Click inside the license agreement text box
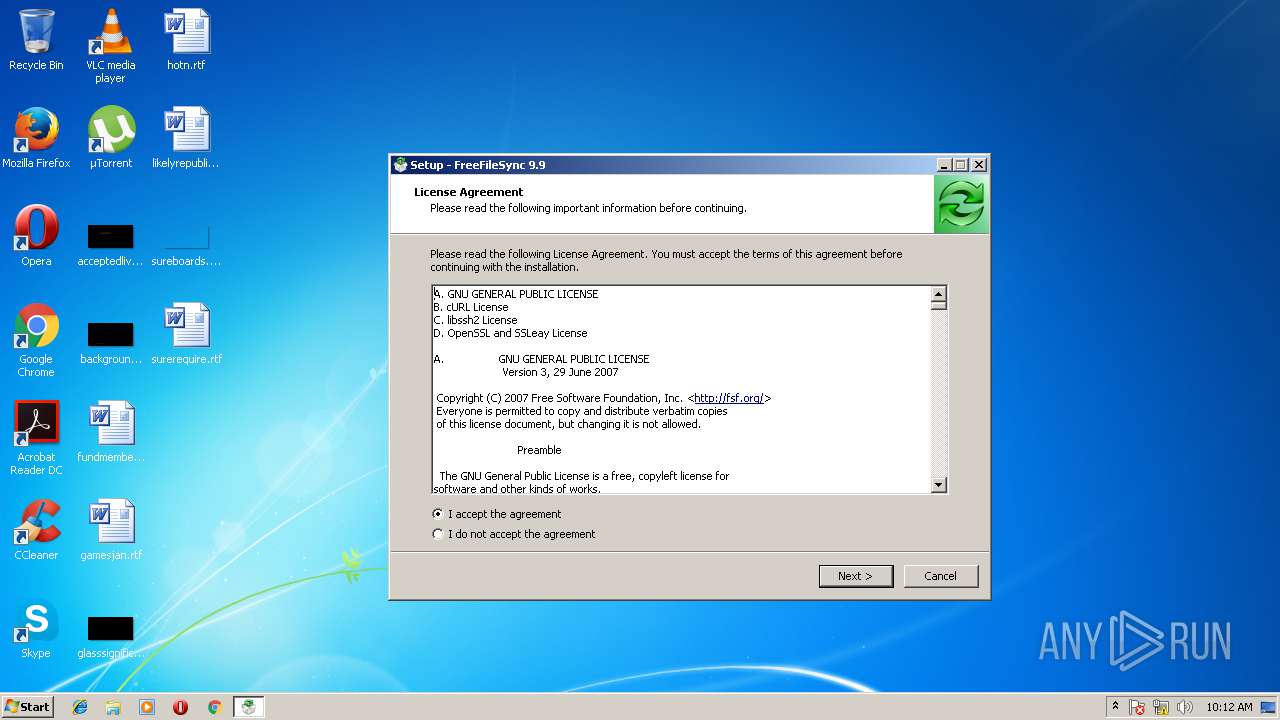The height and width of the screenshot is (720, 1280). (682, 390)
